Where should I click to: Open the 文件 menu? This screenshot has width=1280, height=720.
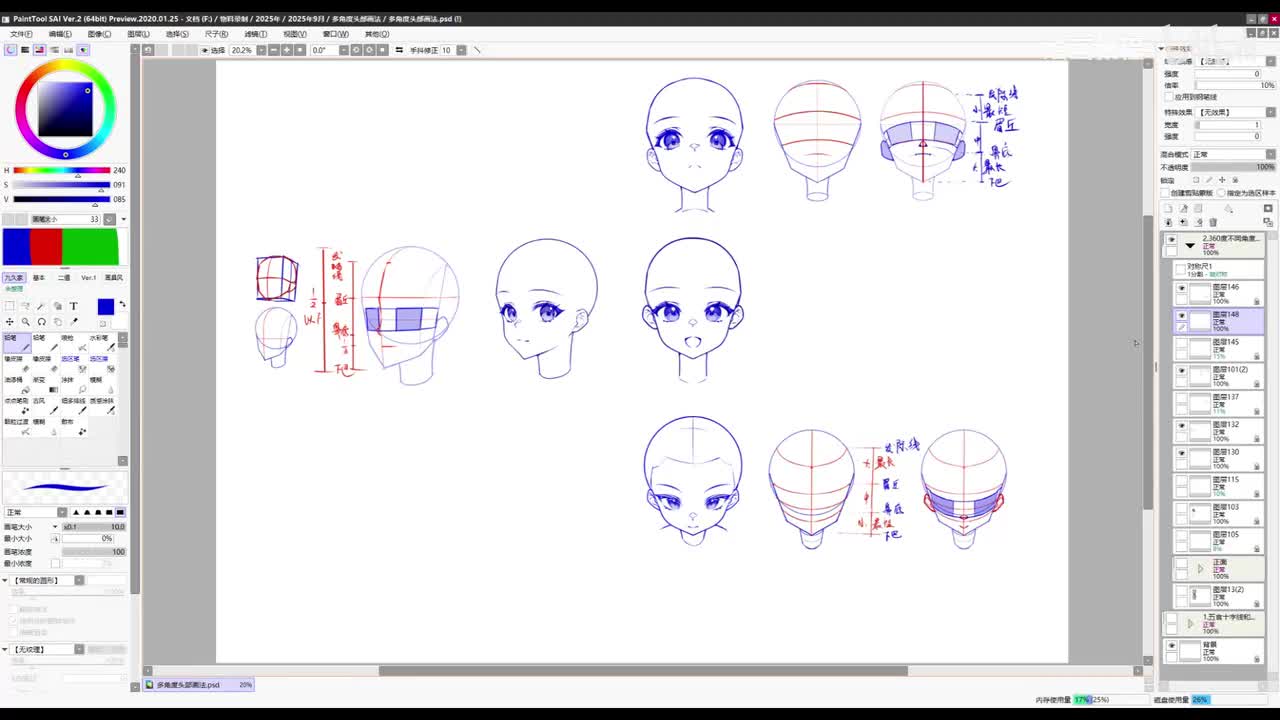pyautogui.click(x=20, y=34)
